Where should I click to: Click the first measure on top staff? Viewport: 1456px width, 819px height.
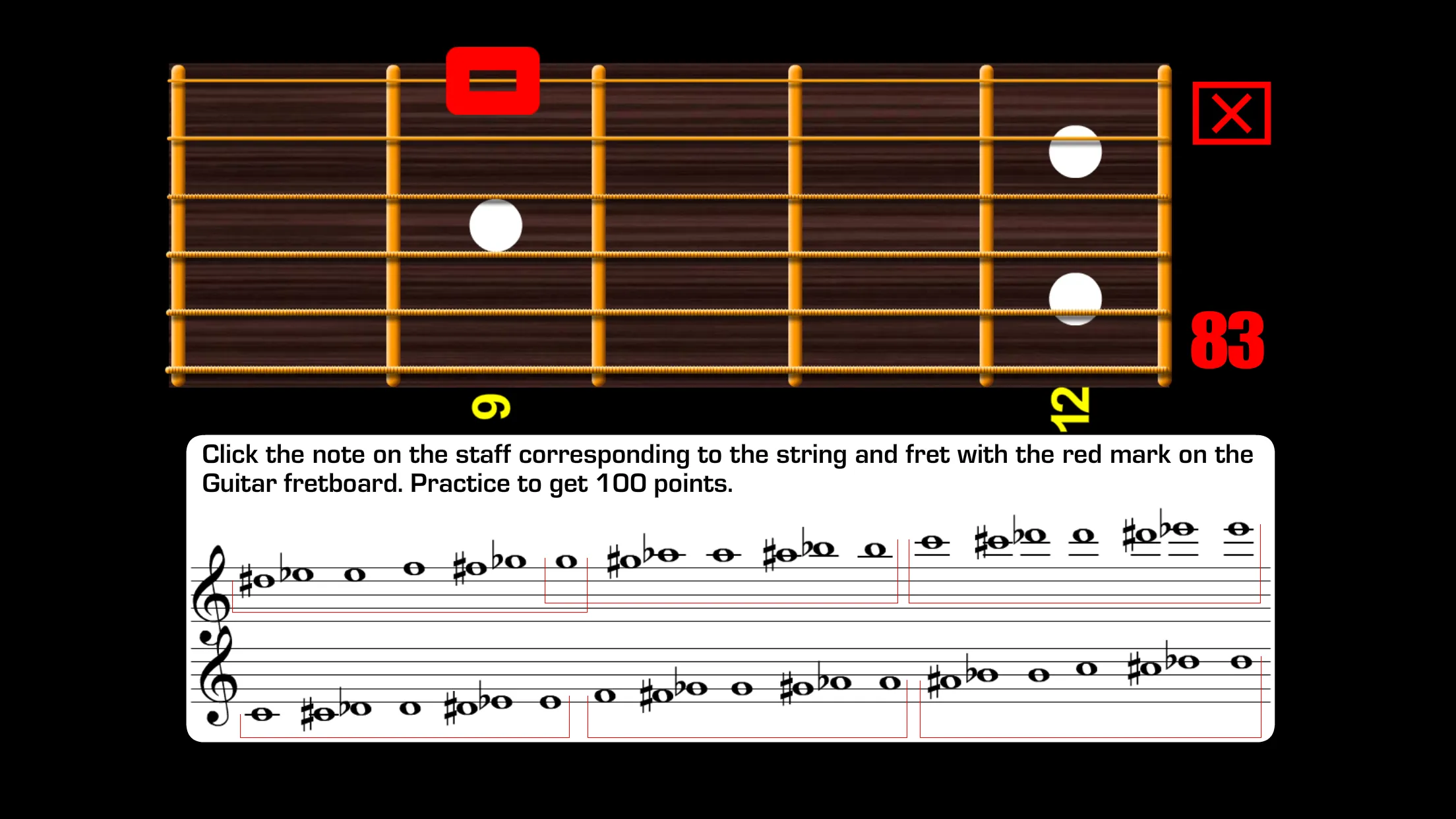pos(390,575)
